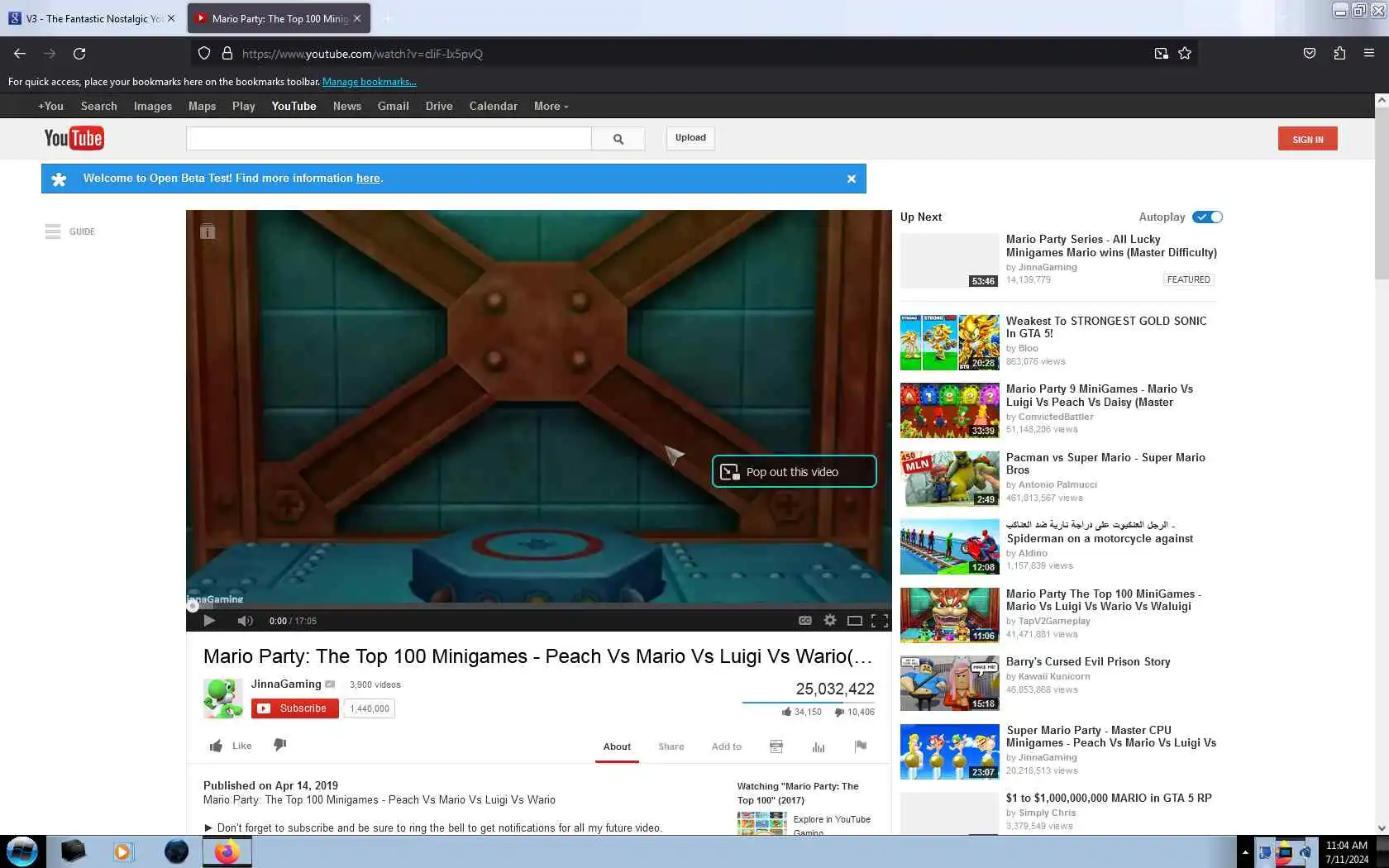
Task: Close the Open Beta Test banner
Action: click(852, 179)
